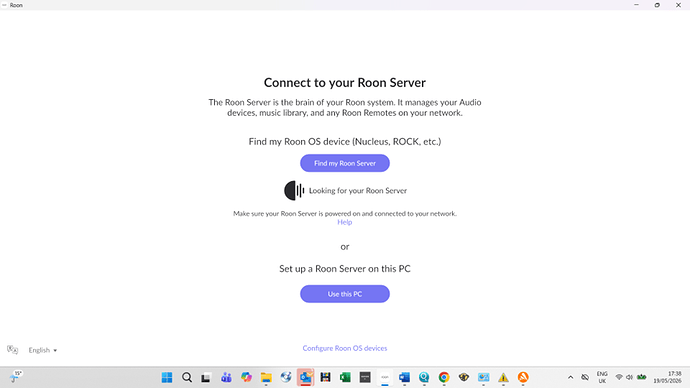Open the volume control in tray
This screenshot has height=388, width=690.
[630, 377]
